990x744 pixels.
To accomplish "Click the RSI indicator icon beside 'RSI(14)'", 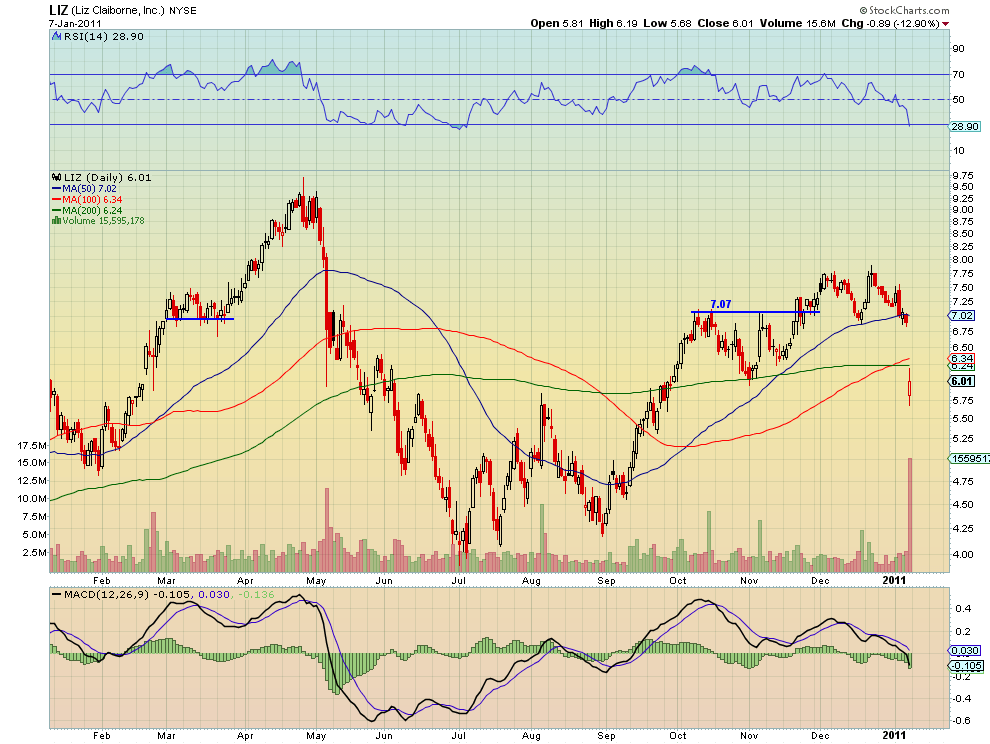I will tap(57, 37).
